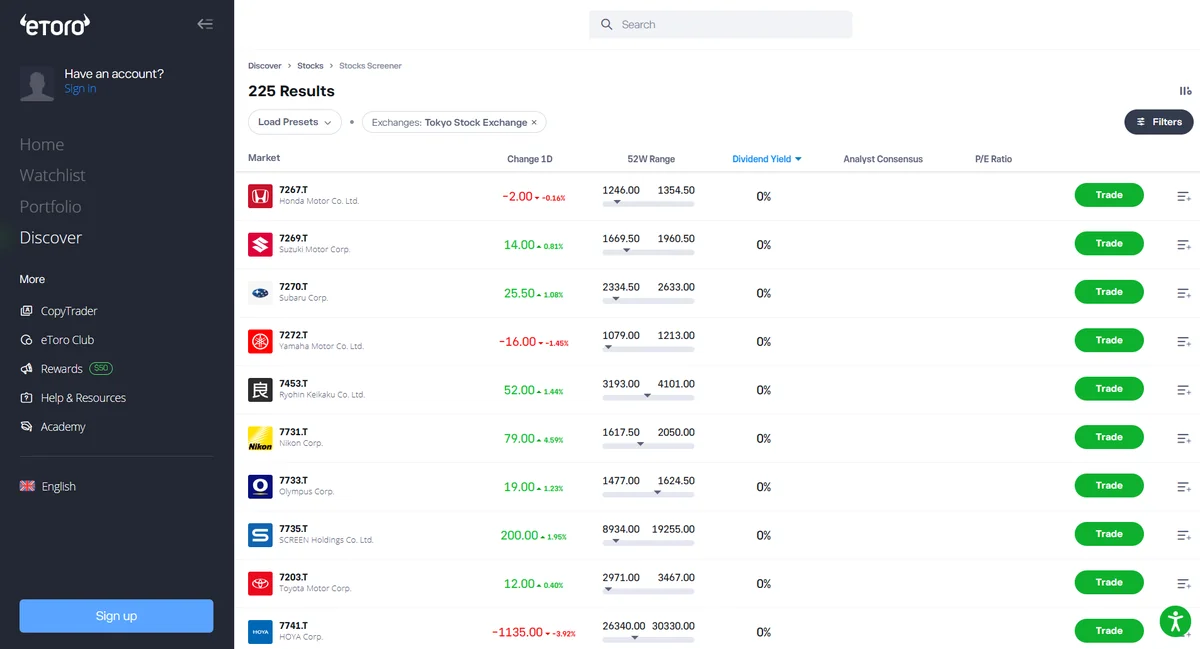Viewport: 1200px width, 649px height.
Task: Collapse the sidebar with the arrow icon
Action: pyautogui.click(x=205, y=24)
